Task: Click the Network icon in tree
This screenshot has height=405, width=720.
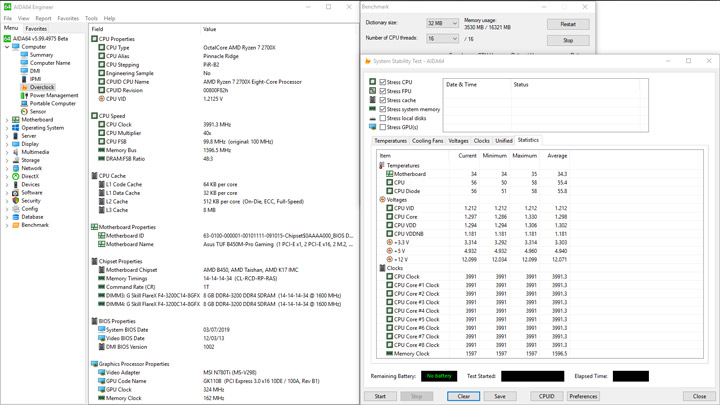Action: (x=16, y=168)
